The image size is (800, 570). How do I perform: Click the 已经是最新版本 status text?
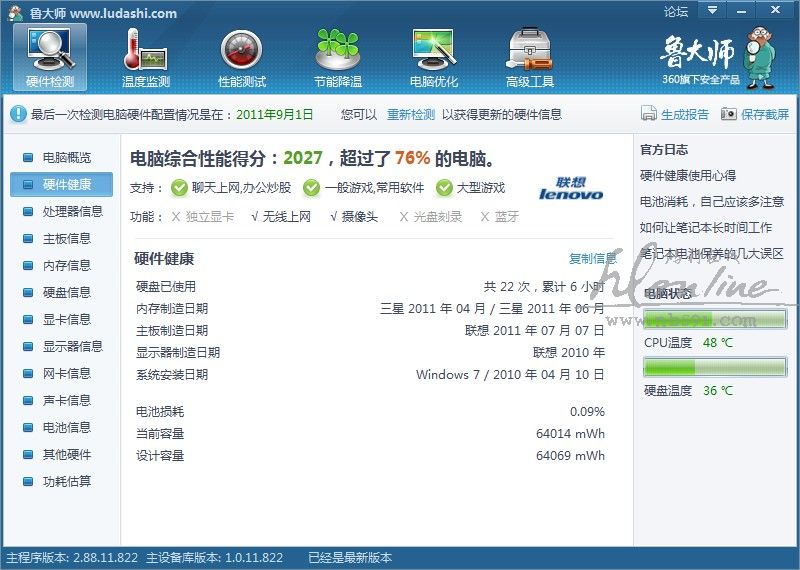point(350,557)
